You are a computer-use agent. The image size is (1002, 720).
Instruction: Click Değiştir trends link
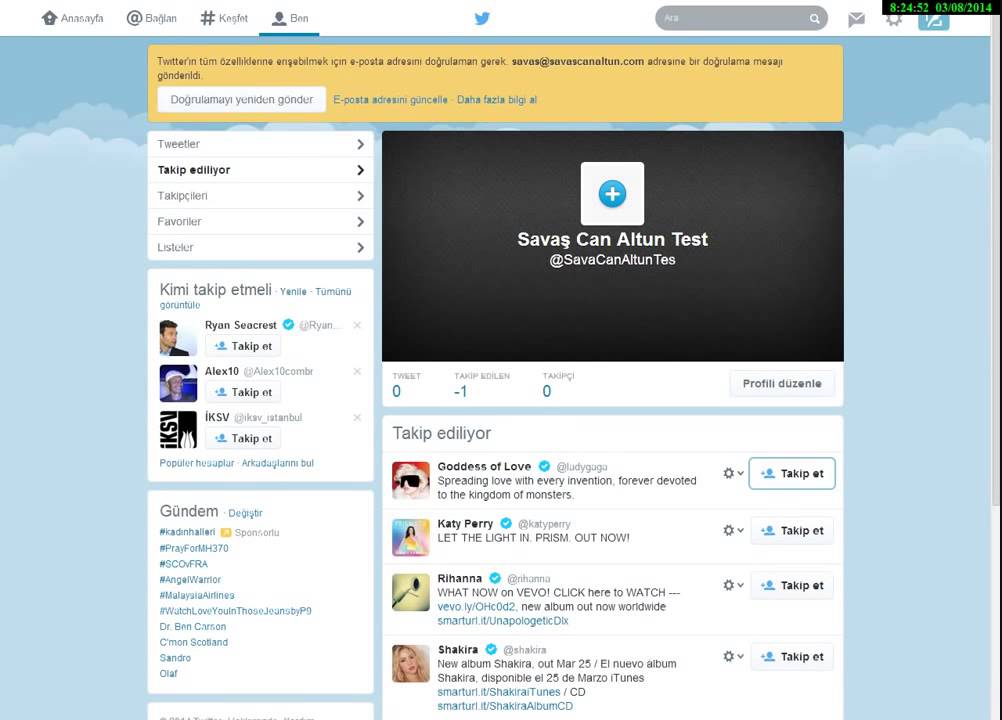point(245,513)
